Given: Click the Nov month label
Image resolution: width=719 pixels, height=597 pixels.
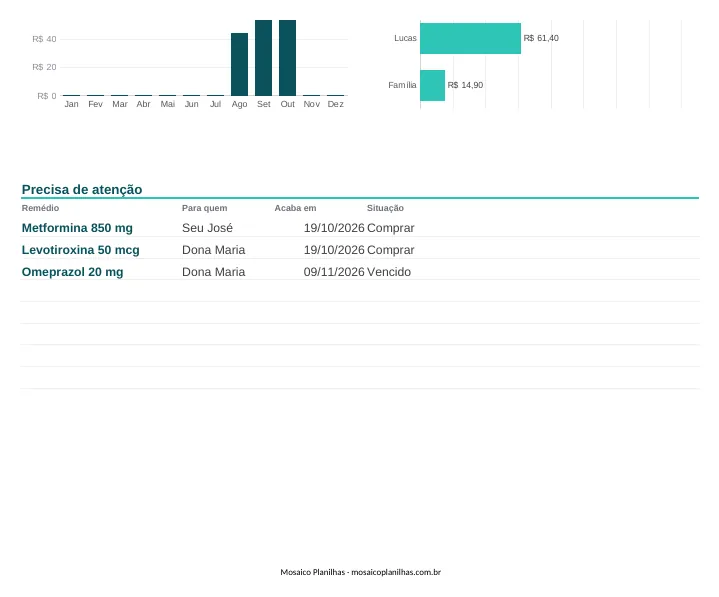Looking at the screenshot, I should point(311,104).
